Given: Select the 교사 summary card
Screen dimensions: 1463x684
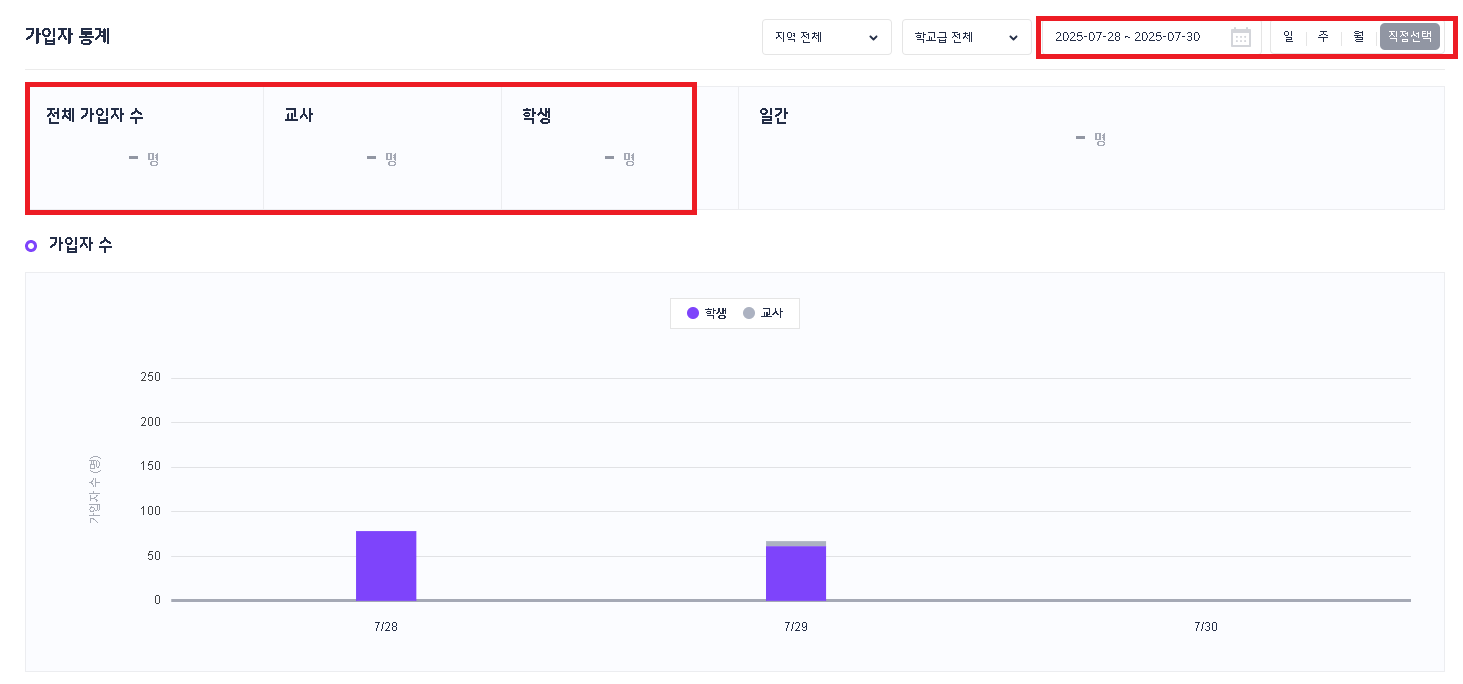Looking at the screenshot, I should tap(382, 148).
